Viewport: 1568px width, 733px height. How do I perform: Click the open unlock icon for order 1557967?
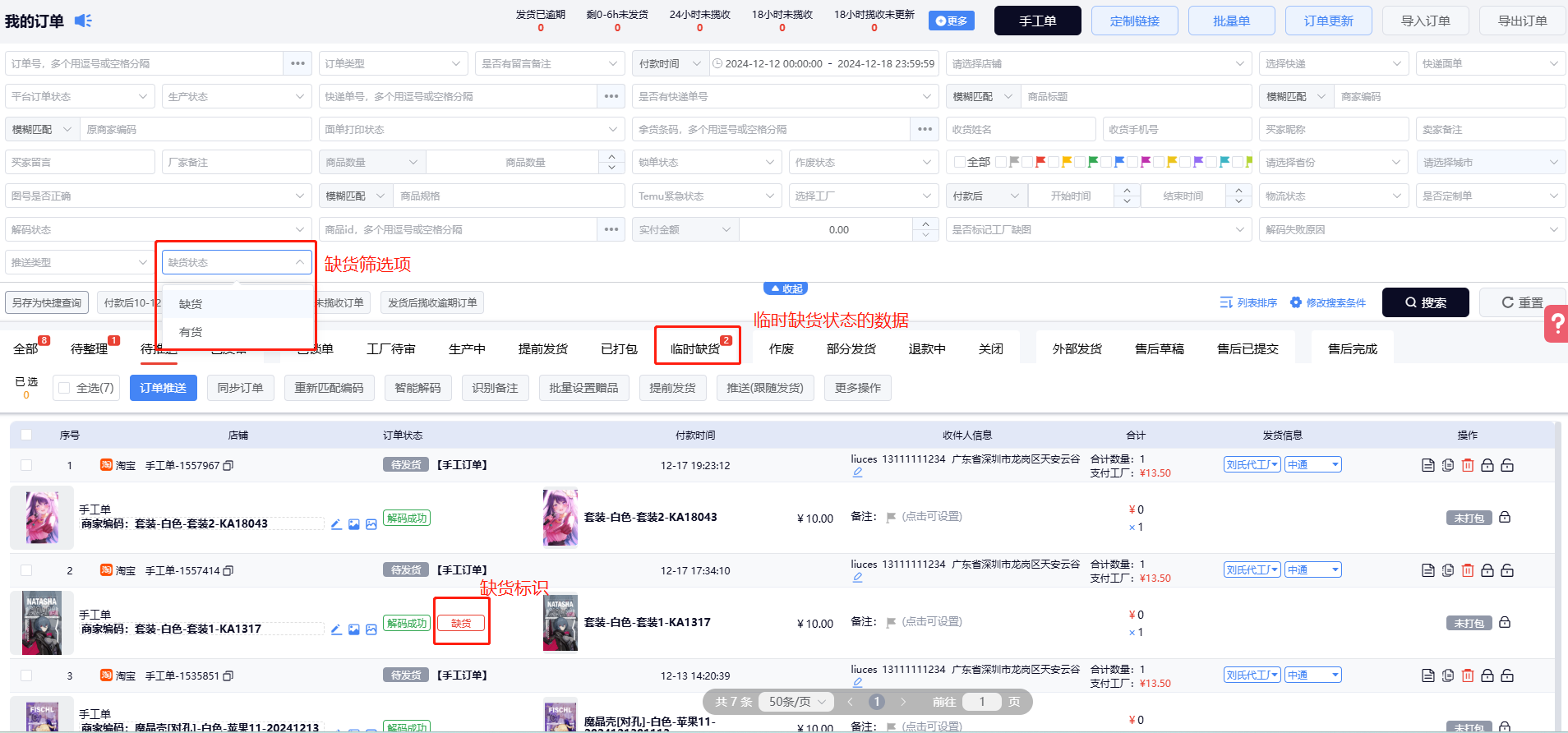click(1507, 465)
